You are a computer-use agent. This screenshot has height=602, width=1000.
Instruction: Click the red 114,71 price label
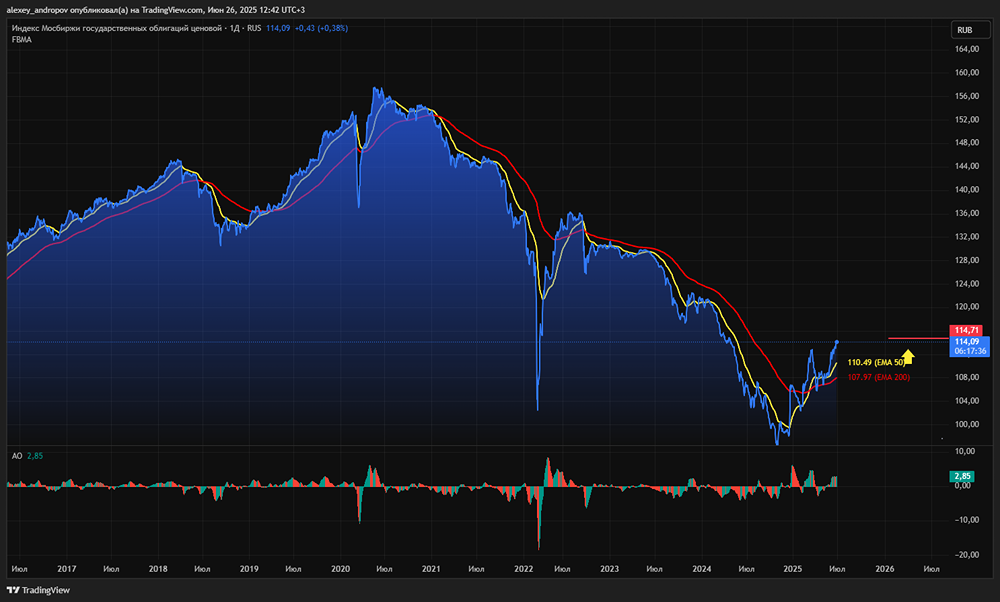tap(966, 330)
